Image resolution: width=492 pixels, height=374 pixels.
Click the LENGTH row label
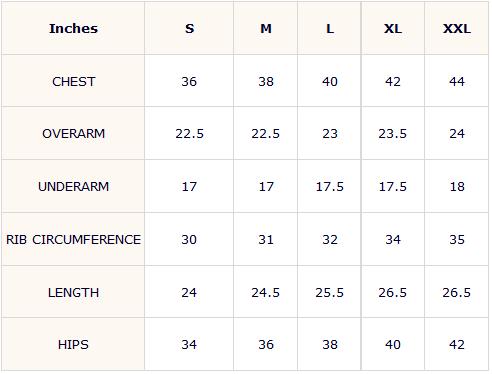(x=73, y=293)
